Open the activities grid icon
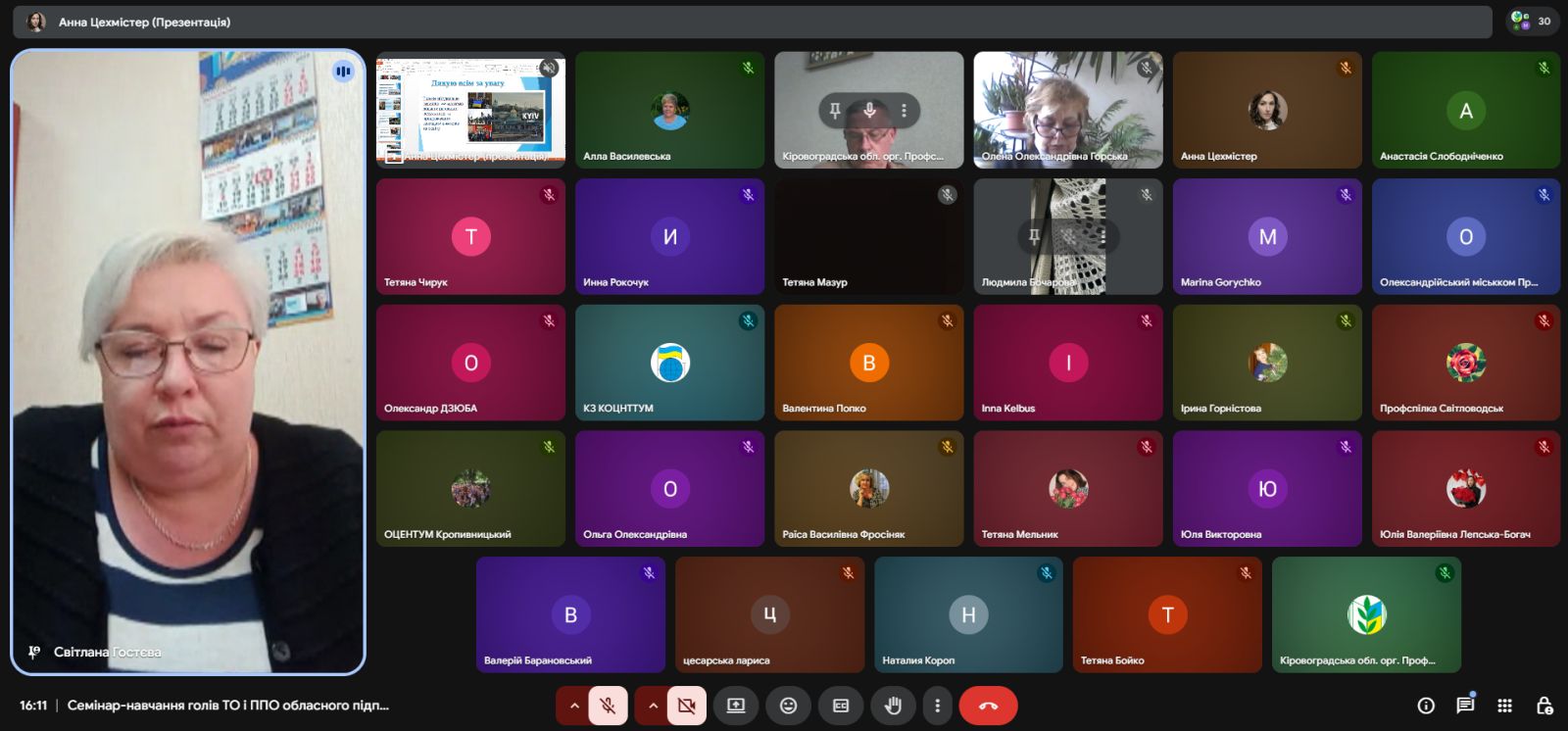Image resolution: width=1568 pixels, height=731 pixels. coord(1505,706)
